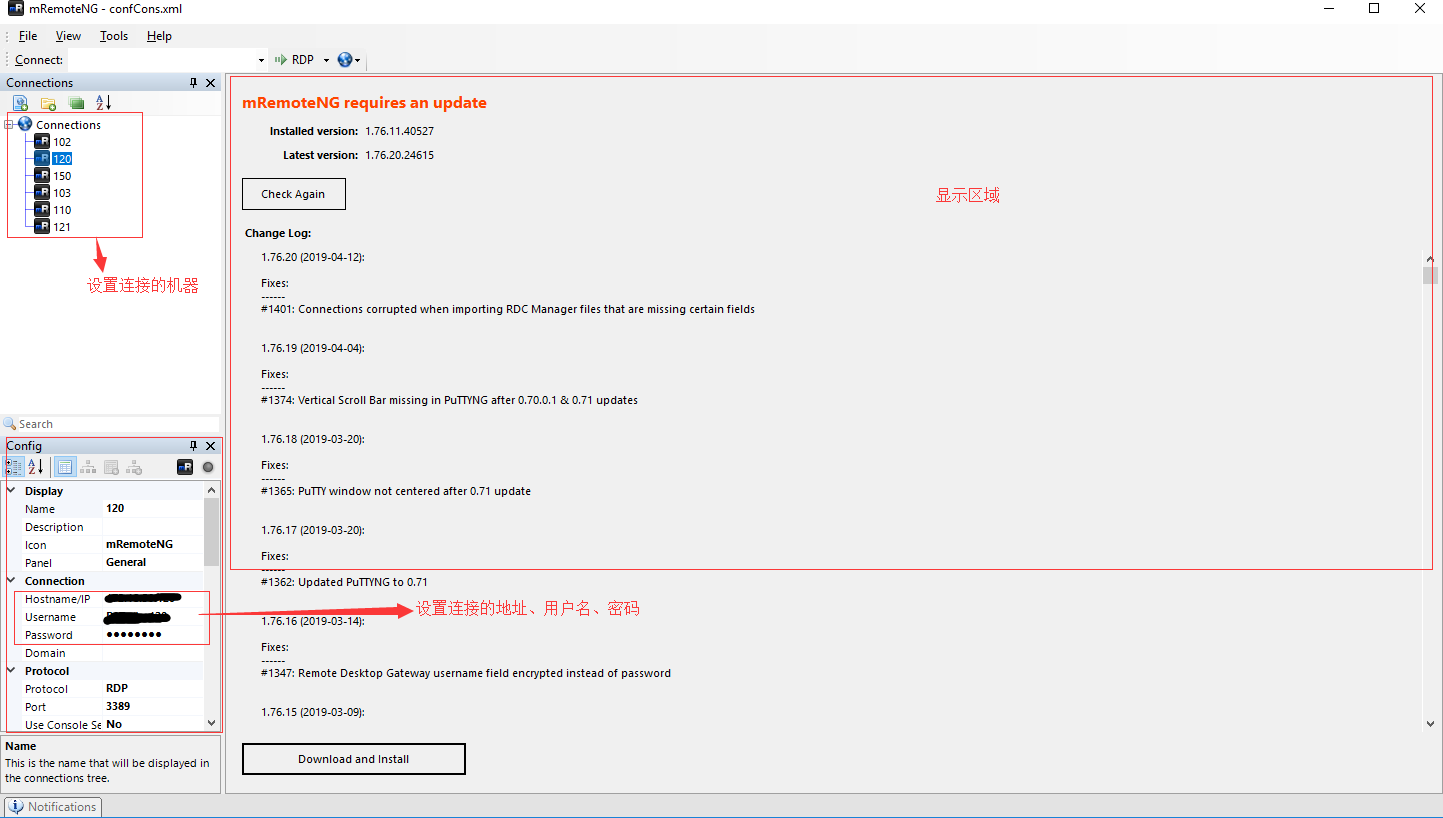Click the Change Log scrollbar thumb
1443x818 pixels.
click(1430, 275)
